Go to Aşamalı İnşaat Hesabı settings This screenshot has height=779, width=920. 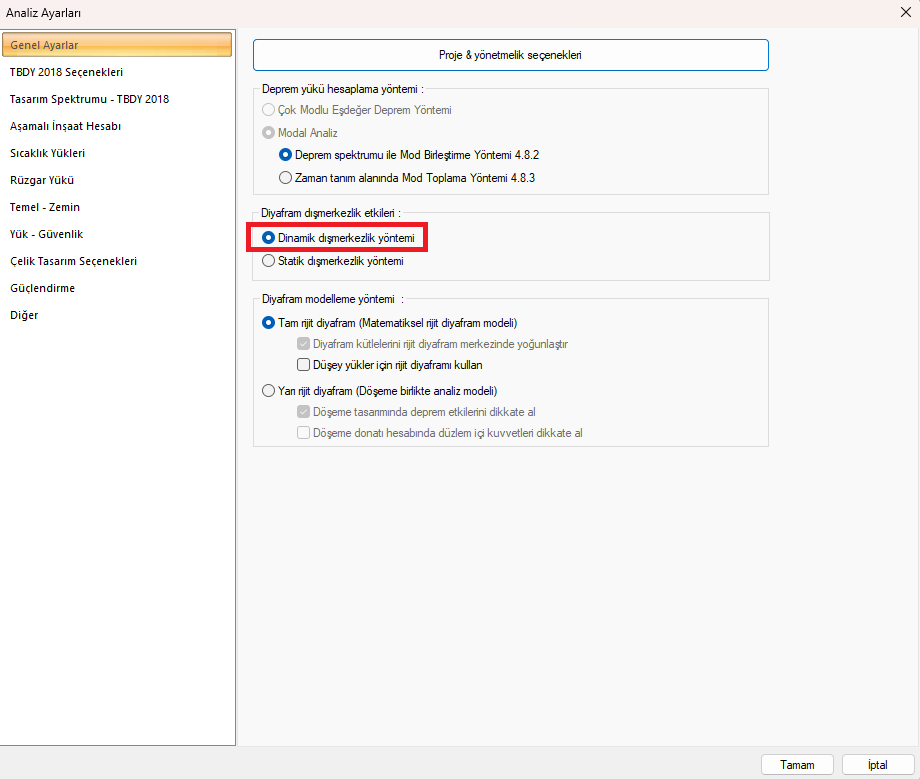pyautogui.click(x=65, y=126)
